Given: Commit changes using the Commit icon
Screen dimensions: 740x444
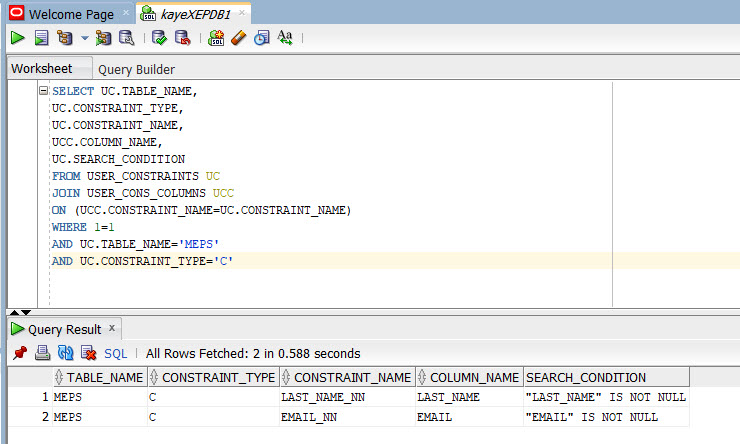Looking at the screenshot, I should point(160,38).
